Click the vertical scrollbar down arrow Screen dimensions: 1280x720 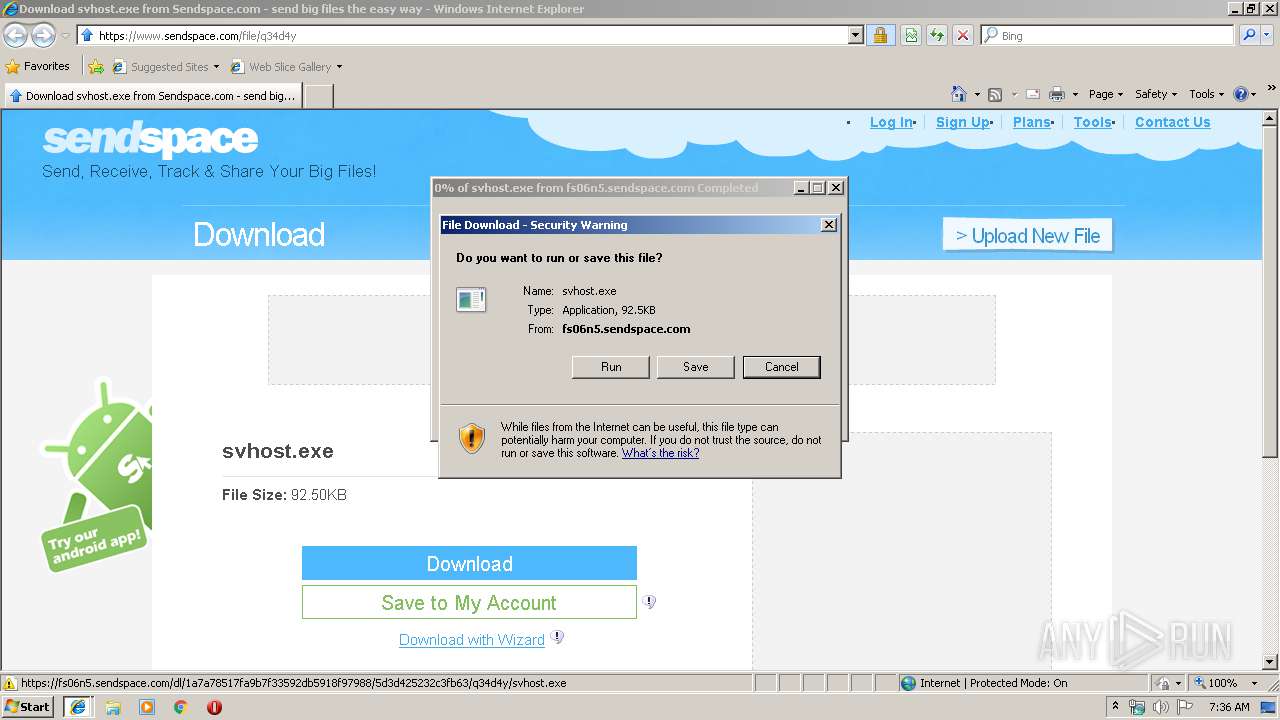click(x=1271, y=662)
